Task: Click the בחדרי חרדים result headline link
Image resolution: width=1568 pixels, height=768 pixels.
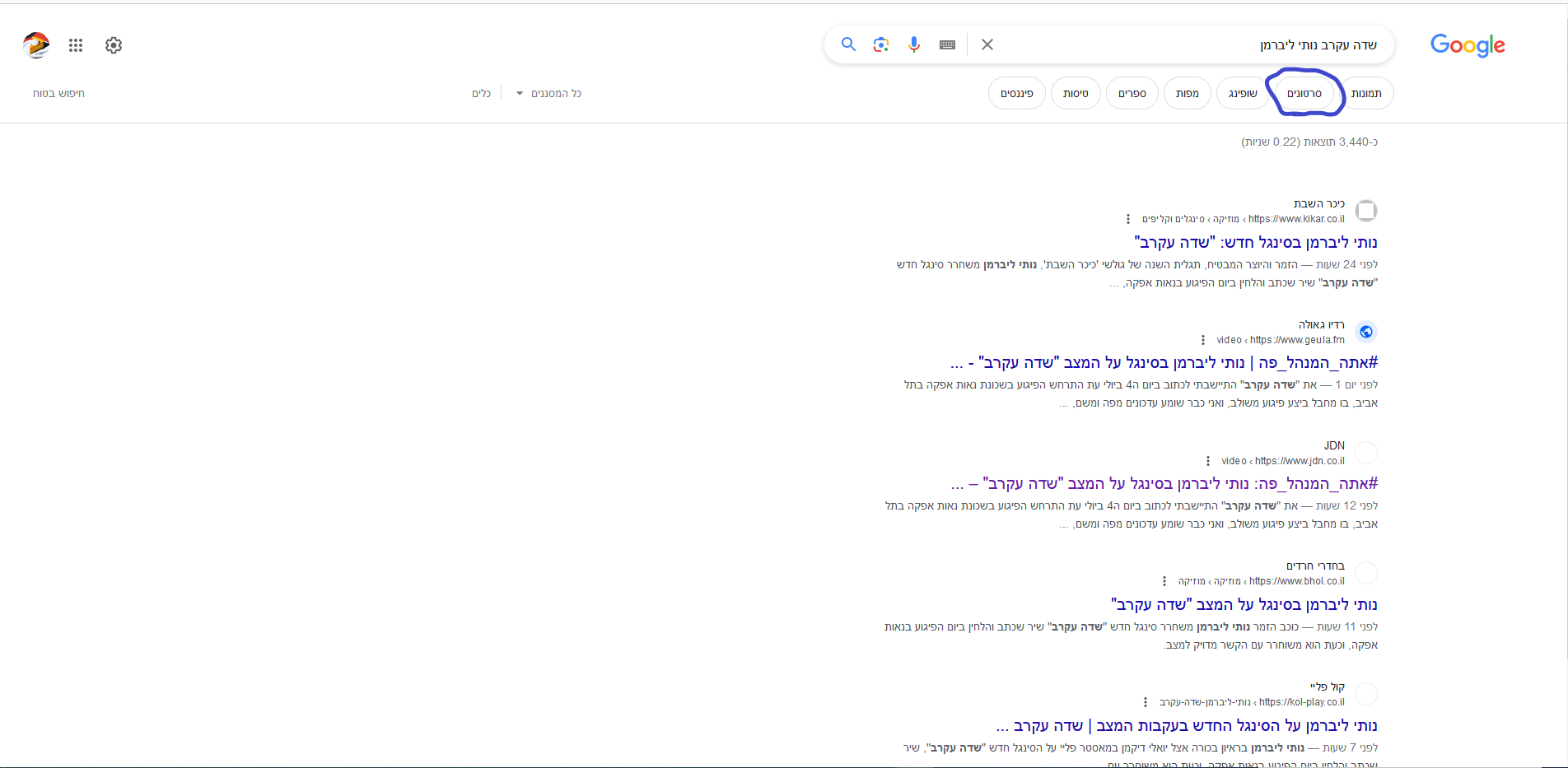Action: tap(1242, 603)
